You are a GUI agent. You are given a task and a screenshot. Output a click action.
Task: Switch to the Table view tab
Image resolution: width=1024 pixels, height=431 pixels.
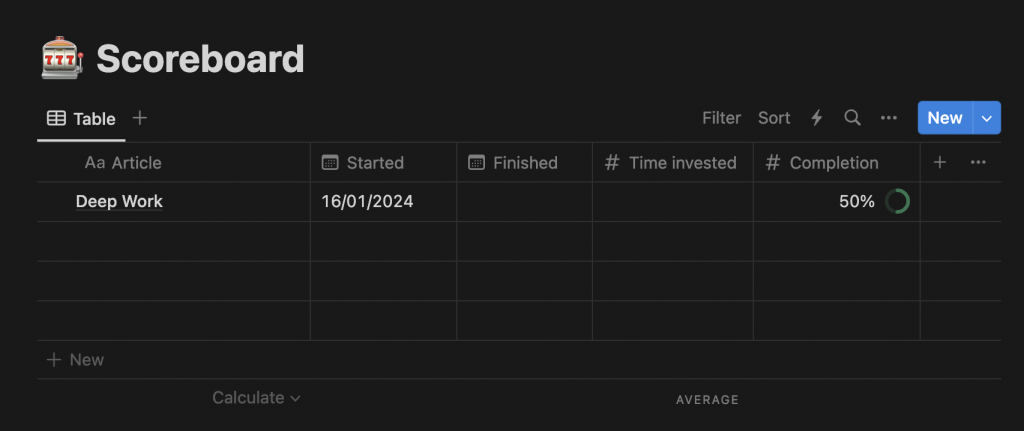[82, 119]
